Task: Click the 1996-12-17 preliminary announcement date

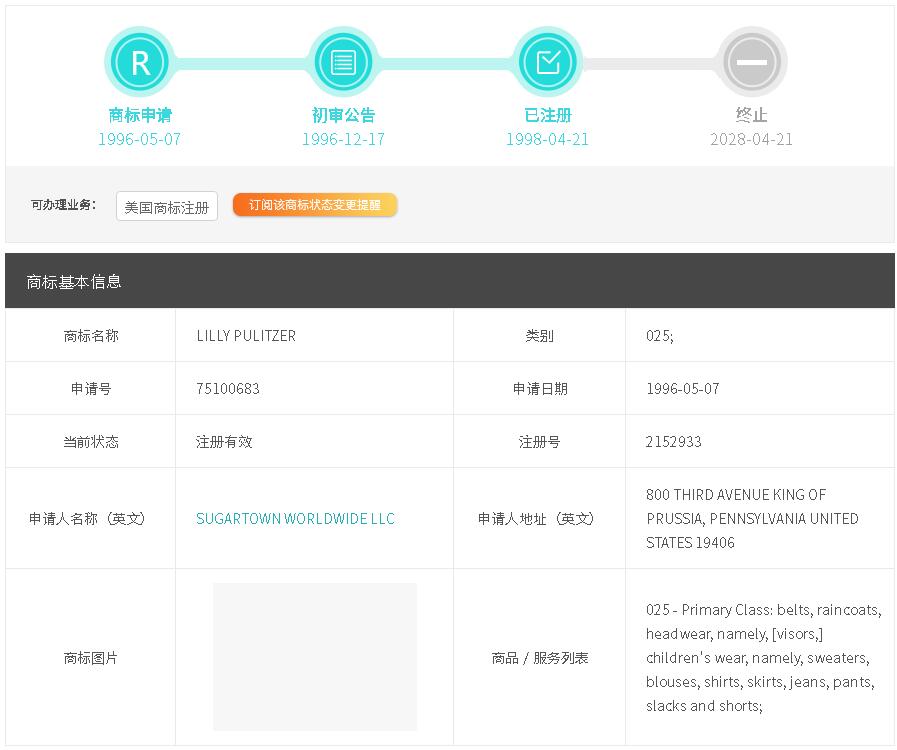Action: coord(343,139)
